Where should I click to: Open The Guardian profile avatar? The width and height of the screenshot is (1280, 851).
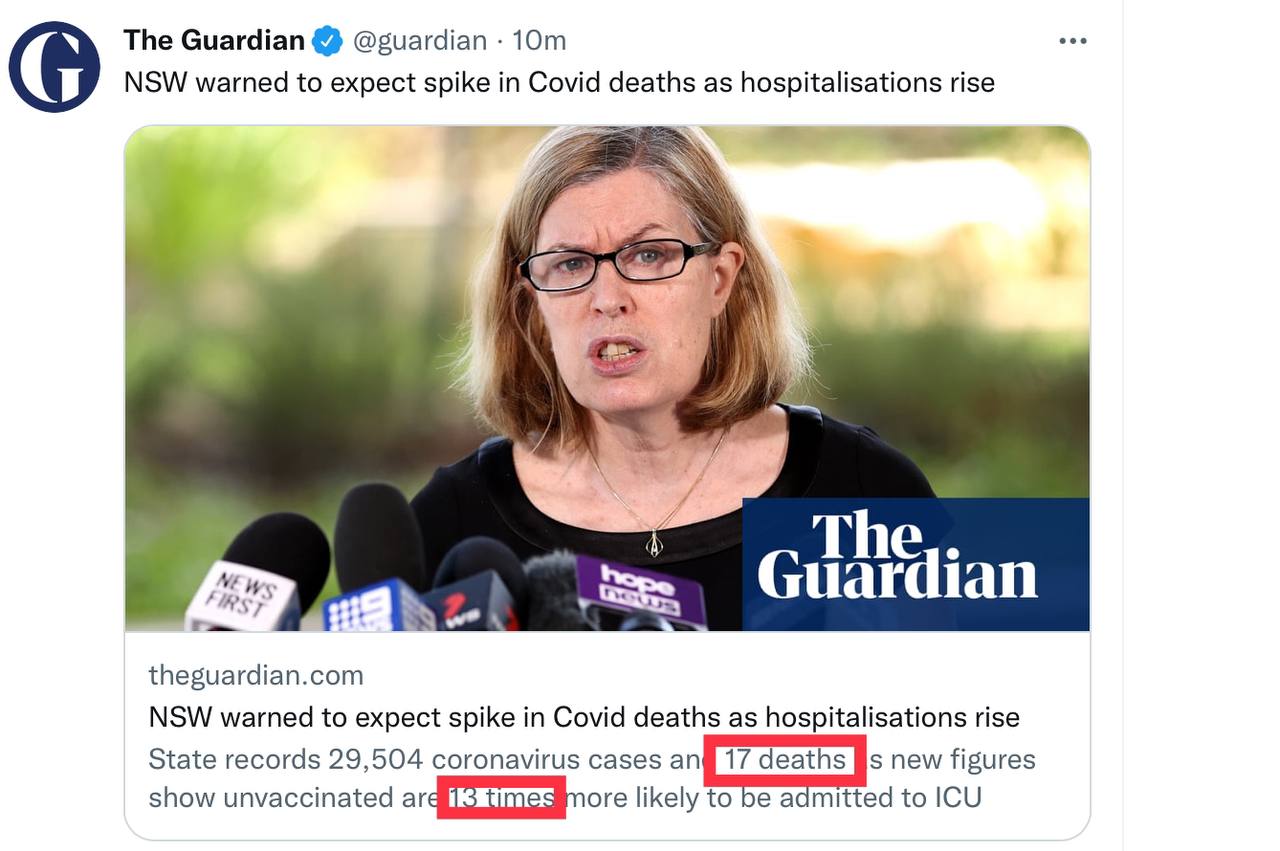pos(54,67)
